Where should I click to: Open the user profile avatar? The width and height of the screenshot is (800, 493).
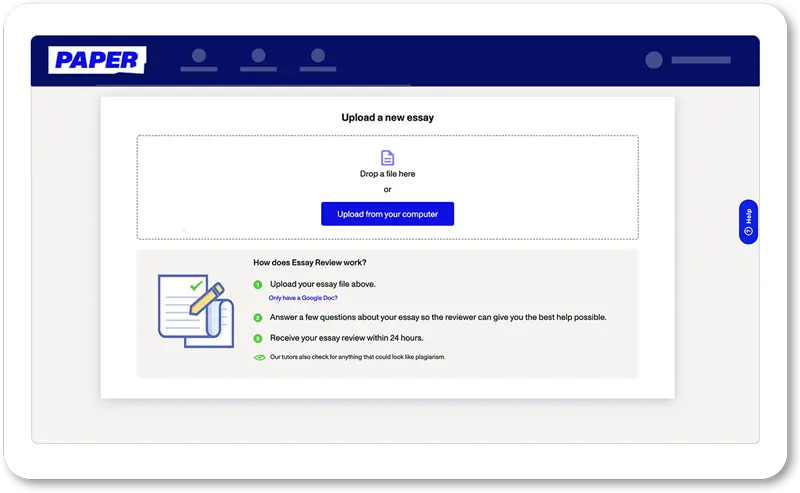tap(654, 60)
